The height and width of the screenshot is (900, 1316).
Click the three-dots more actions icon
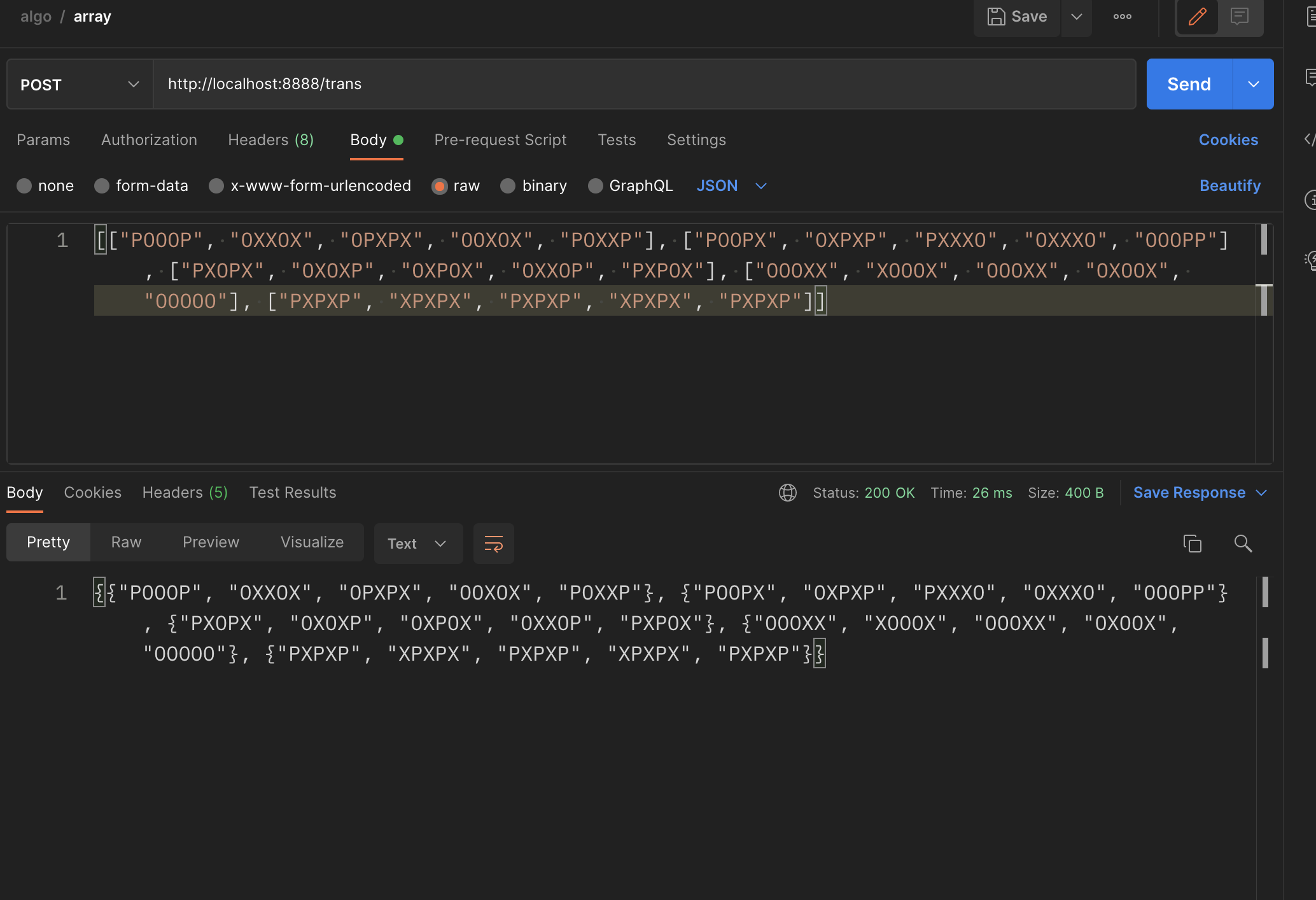[x=1122, y=17]
